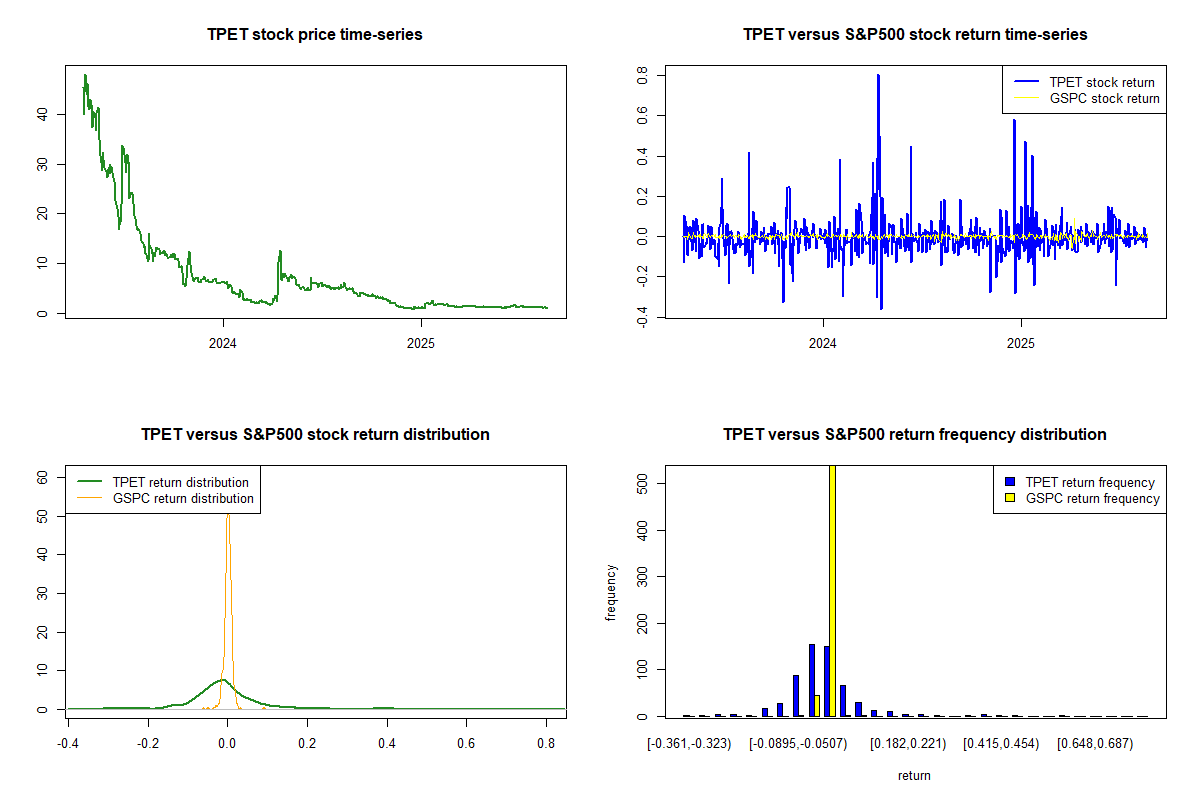Image resolution: width=1200 pixels, height=800 pixels.
Task: Click the 'TPET stock price time-series' chart title
Action: click(x=315, y=35)
